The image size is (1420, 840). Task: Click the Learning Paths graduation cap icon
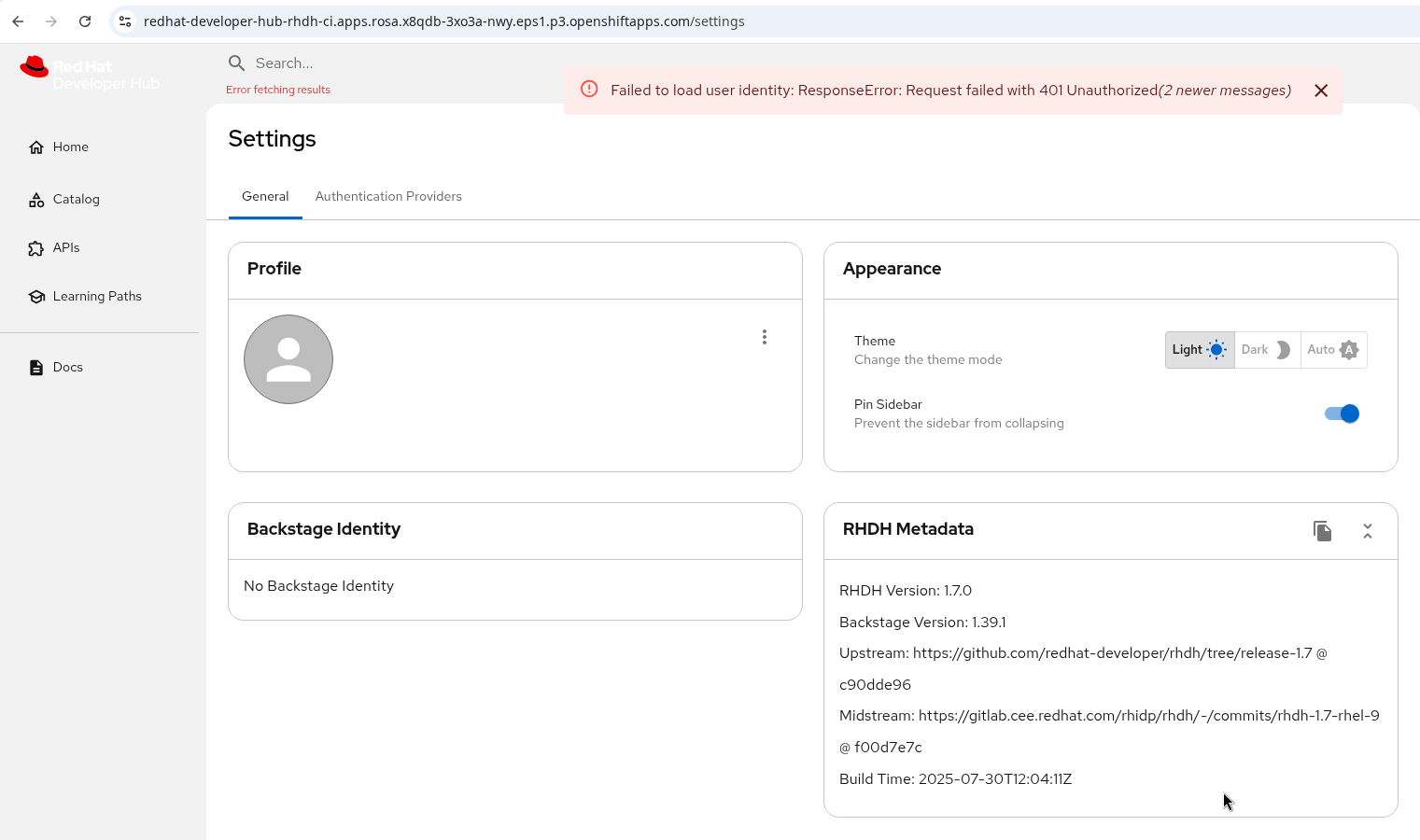[x=36, y=297]
